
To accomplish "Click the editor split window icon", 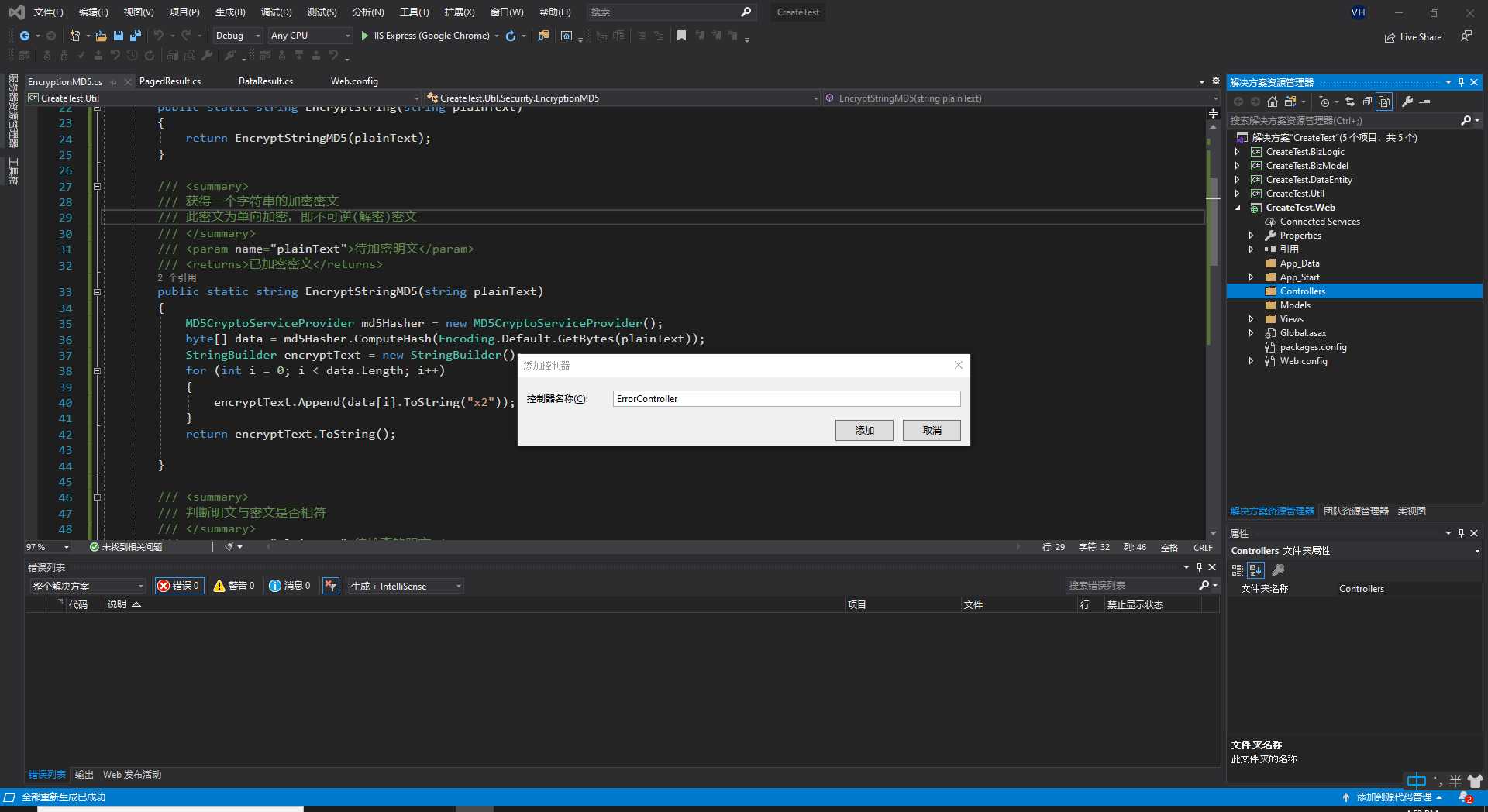I will pyautogui.click(x=1213, y=113).
